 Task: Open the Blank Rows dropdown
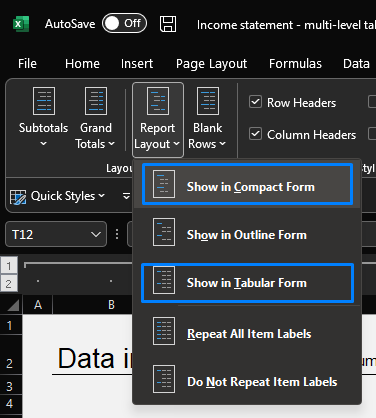click(207, 118)
